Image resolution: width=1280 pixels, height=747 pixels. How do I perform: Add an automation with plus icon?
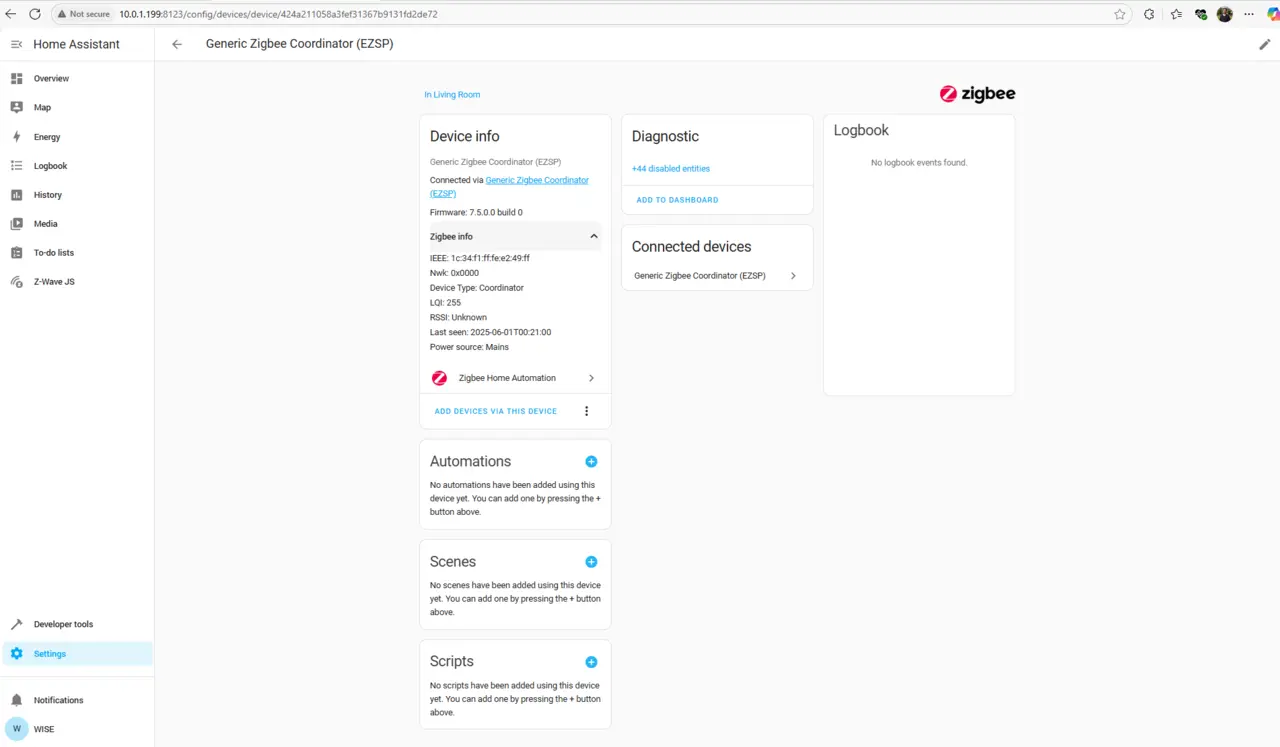tap(591, 461)
